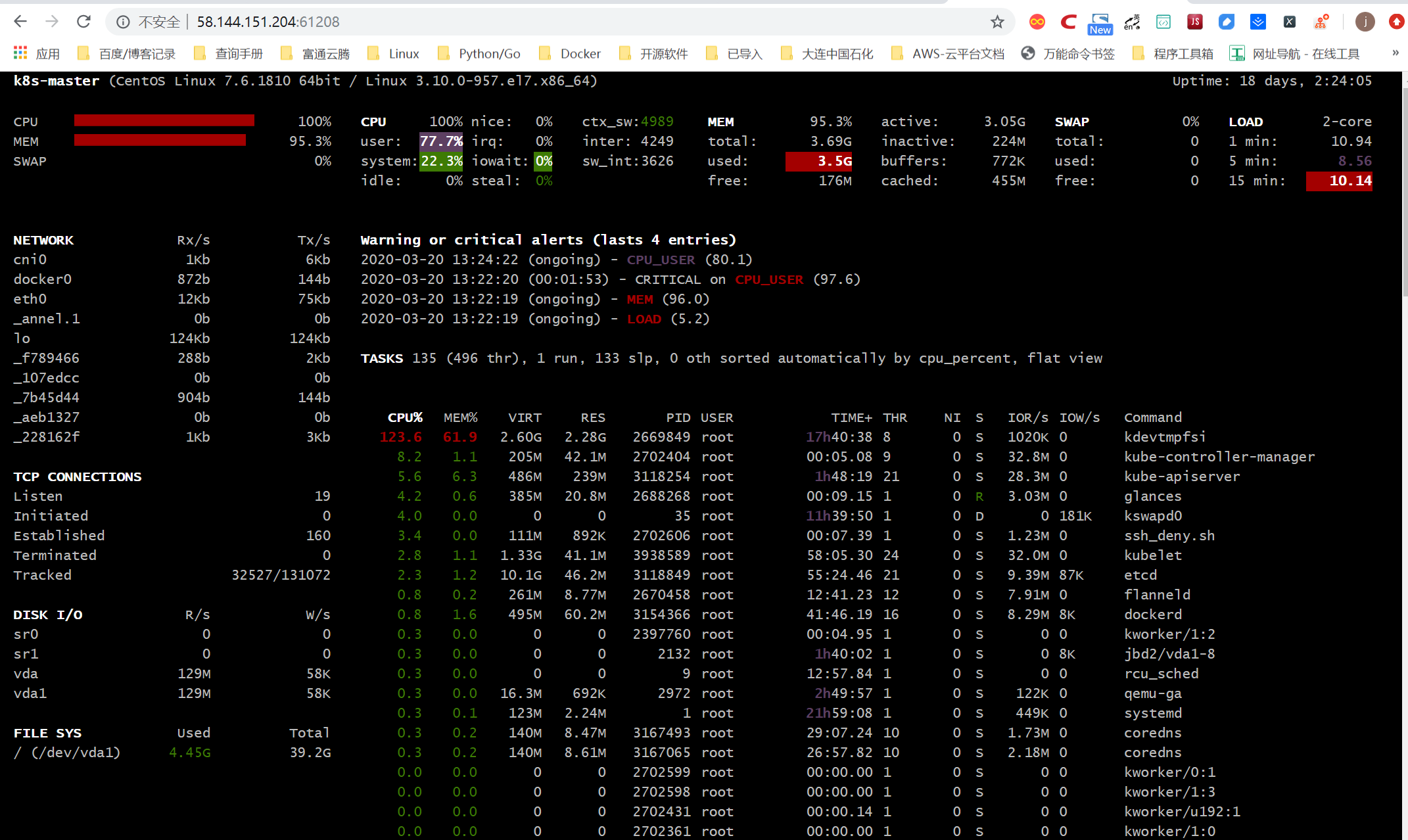Open the 开源软件 bookmark folder
The image size is (1408, 840).
click(653, 53)
